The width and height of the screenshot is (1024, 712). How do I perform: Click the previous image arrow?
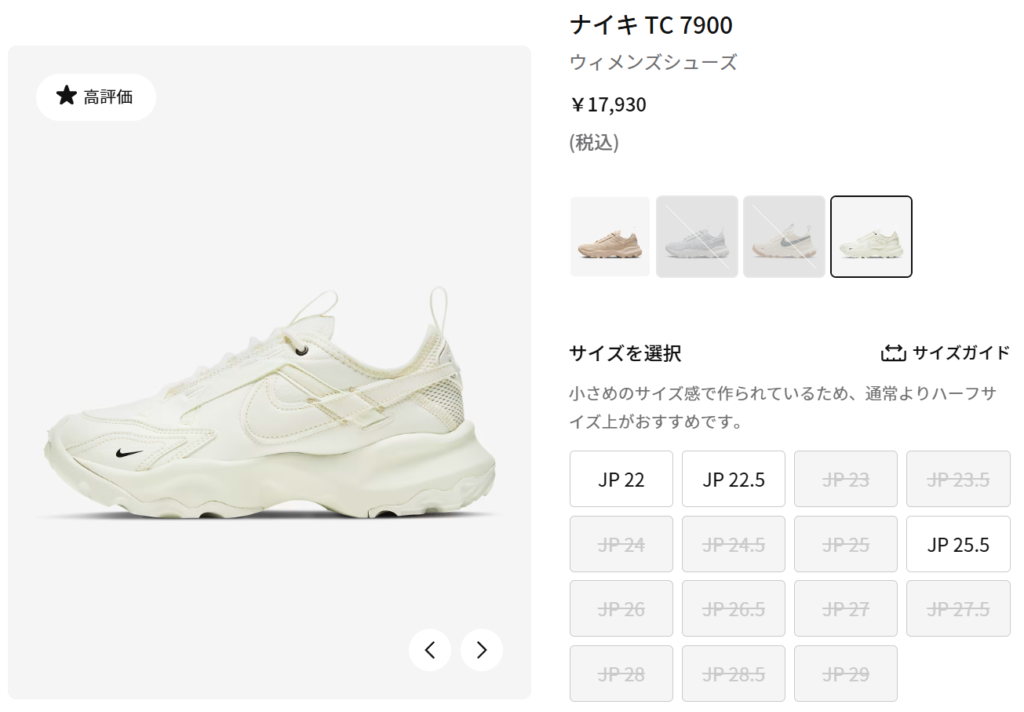pos(430,650)
